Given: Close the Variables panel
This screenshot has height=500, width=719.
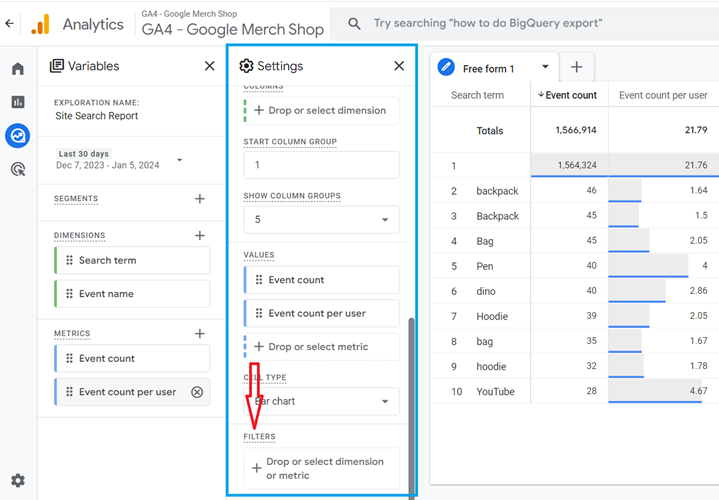Looking at the screenshot, I should (210, 66).
